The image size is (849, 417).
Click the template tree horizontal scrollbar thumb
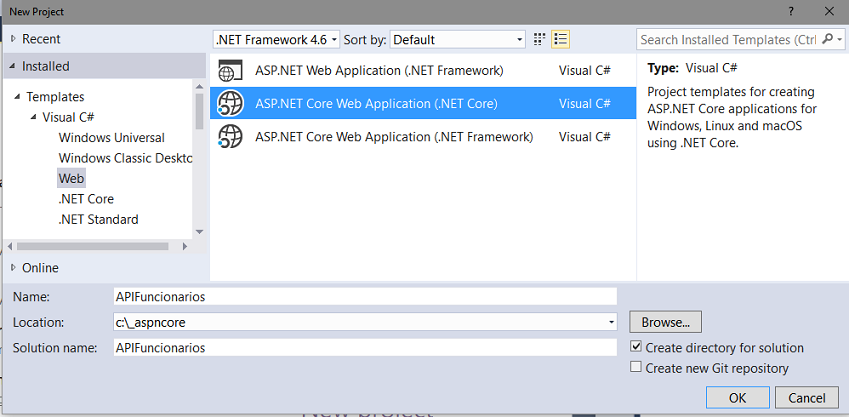pyautogui.click(x=92, y=246)
